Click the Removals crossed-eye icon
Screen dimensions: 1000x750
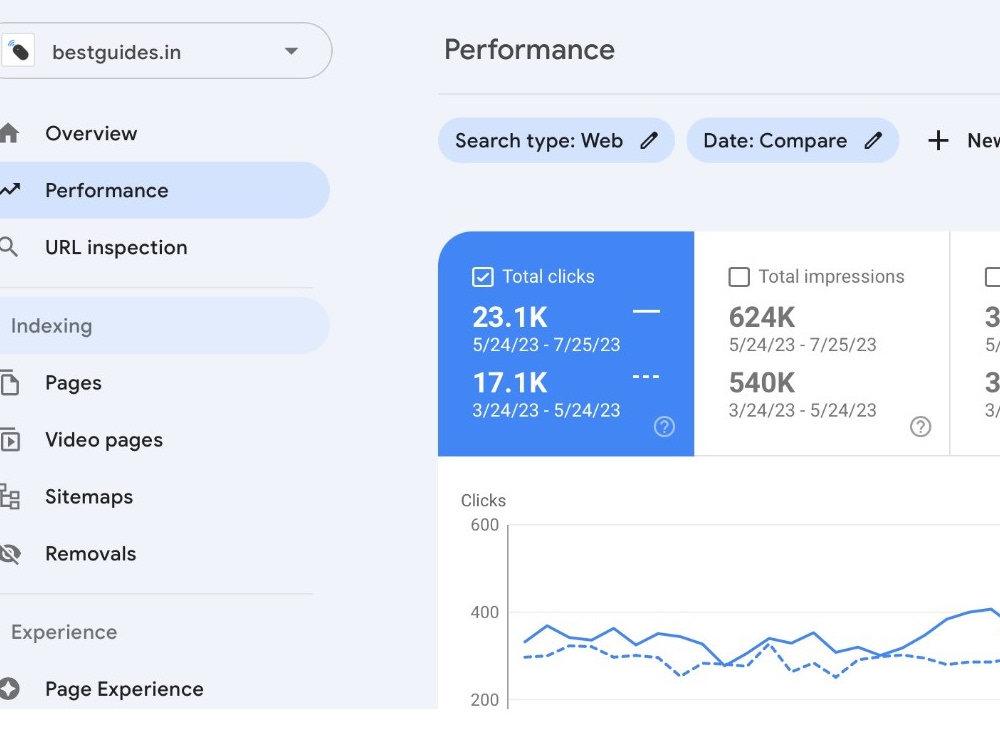click(10, 554)
